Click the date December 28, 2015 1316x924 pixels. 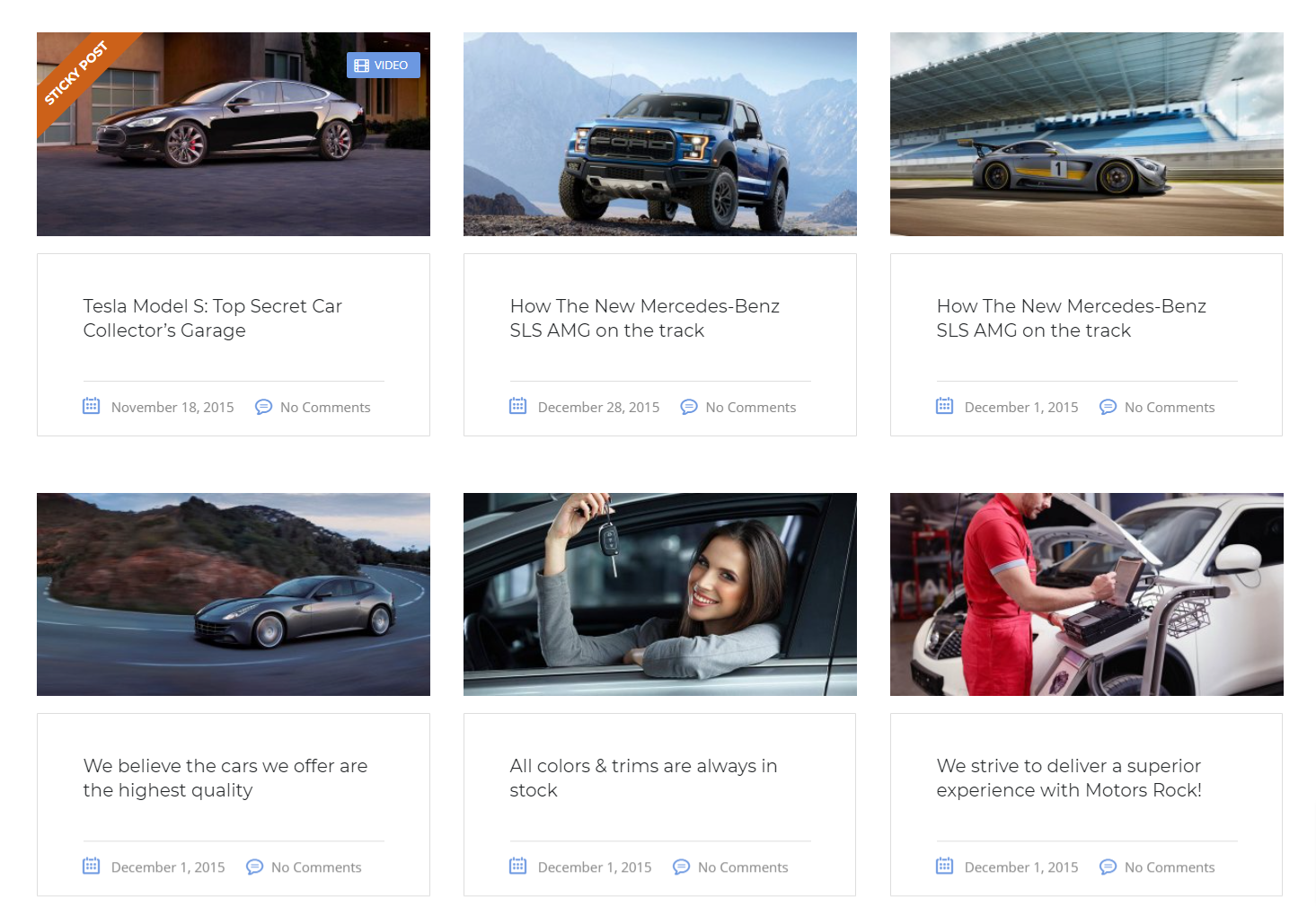point(599,408)
